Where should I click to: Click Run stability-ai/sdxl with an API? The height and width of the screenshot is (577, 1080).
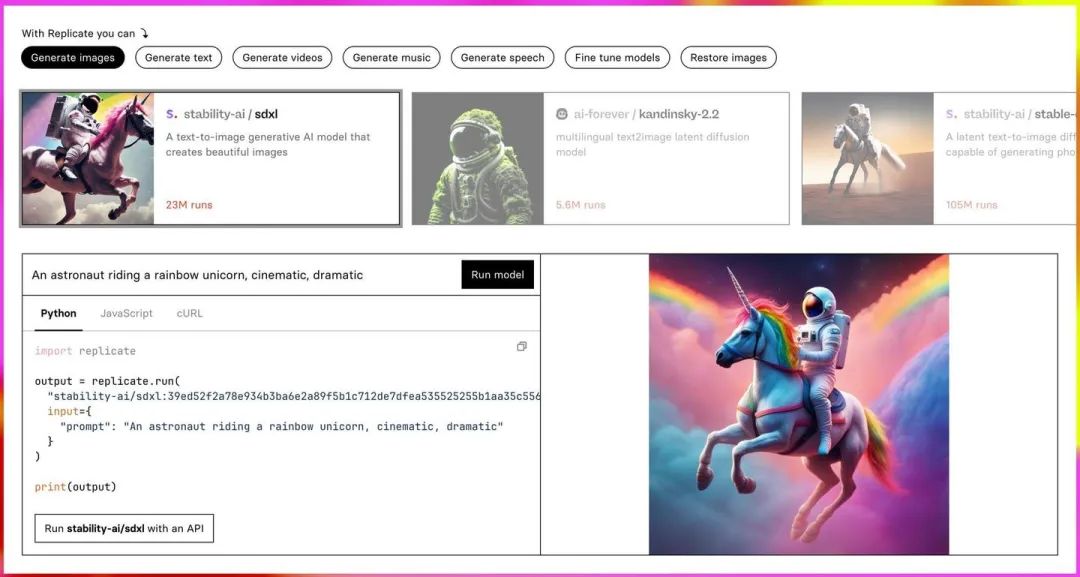click(124, 528)
